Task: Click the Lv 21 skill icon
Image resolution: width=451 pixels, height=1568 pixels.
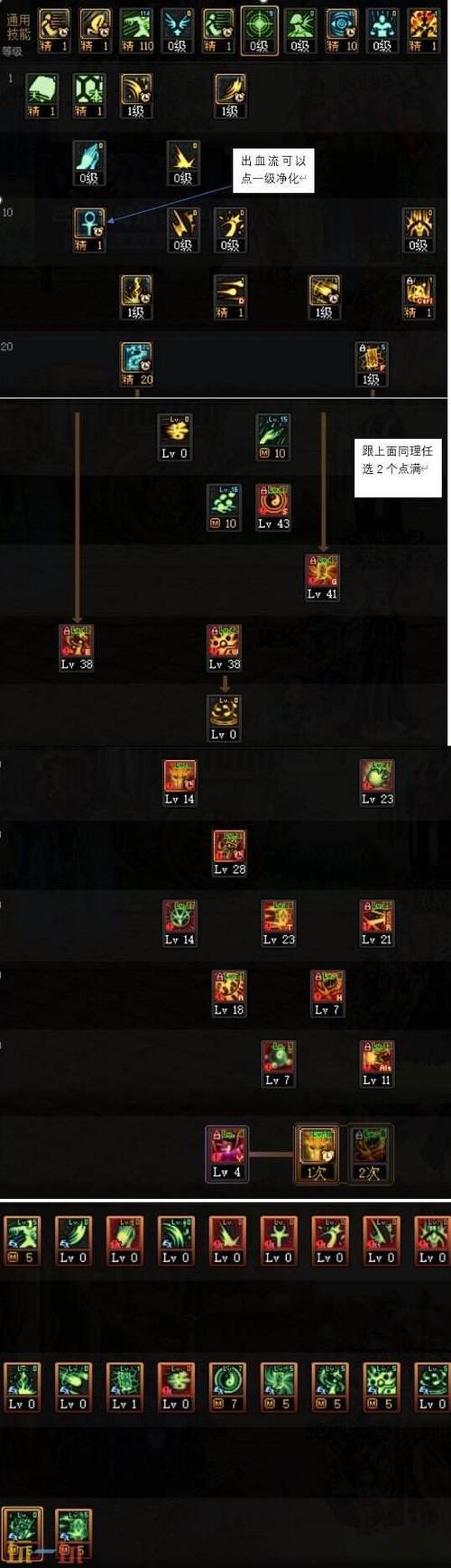Action: point(376,923)
